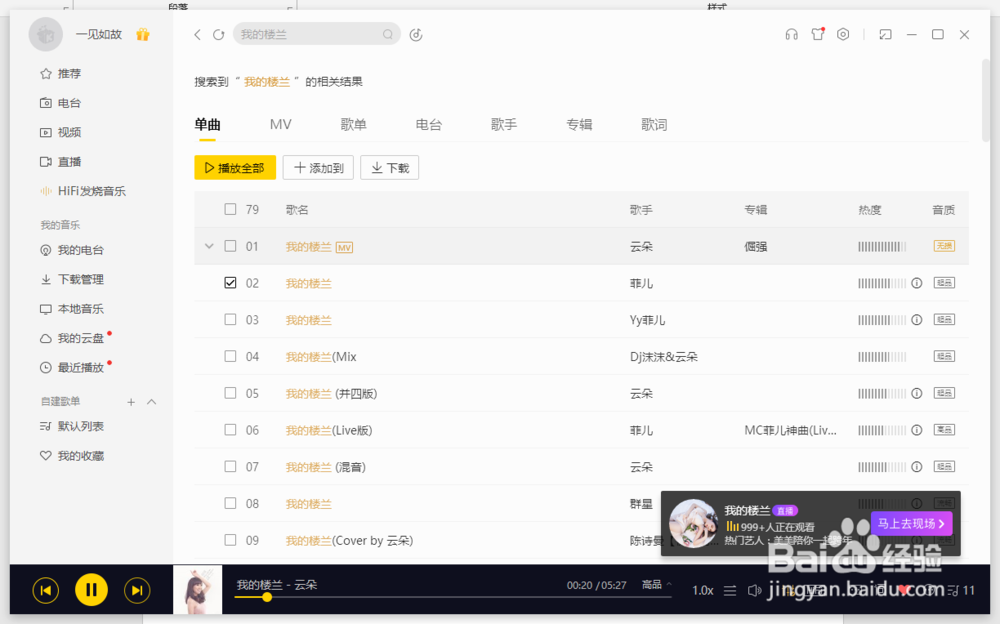Open the 直播 live section
The width and height of the screenshot is (1000, 624).
(61, 161)
